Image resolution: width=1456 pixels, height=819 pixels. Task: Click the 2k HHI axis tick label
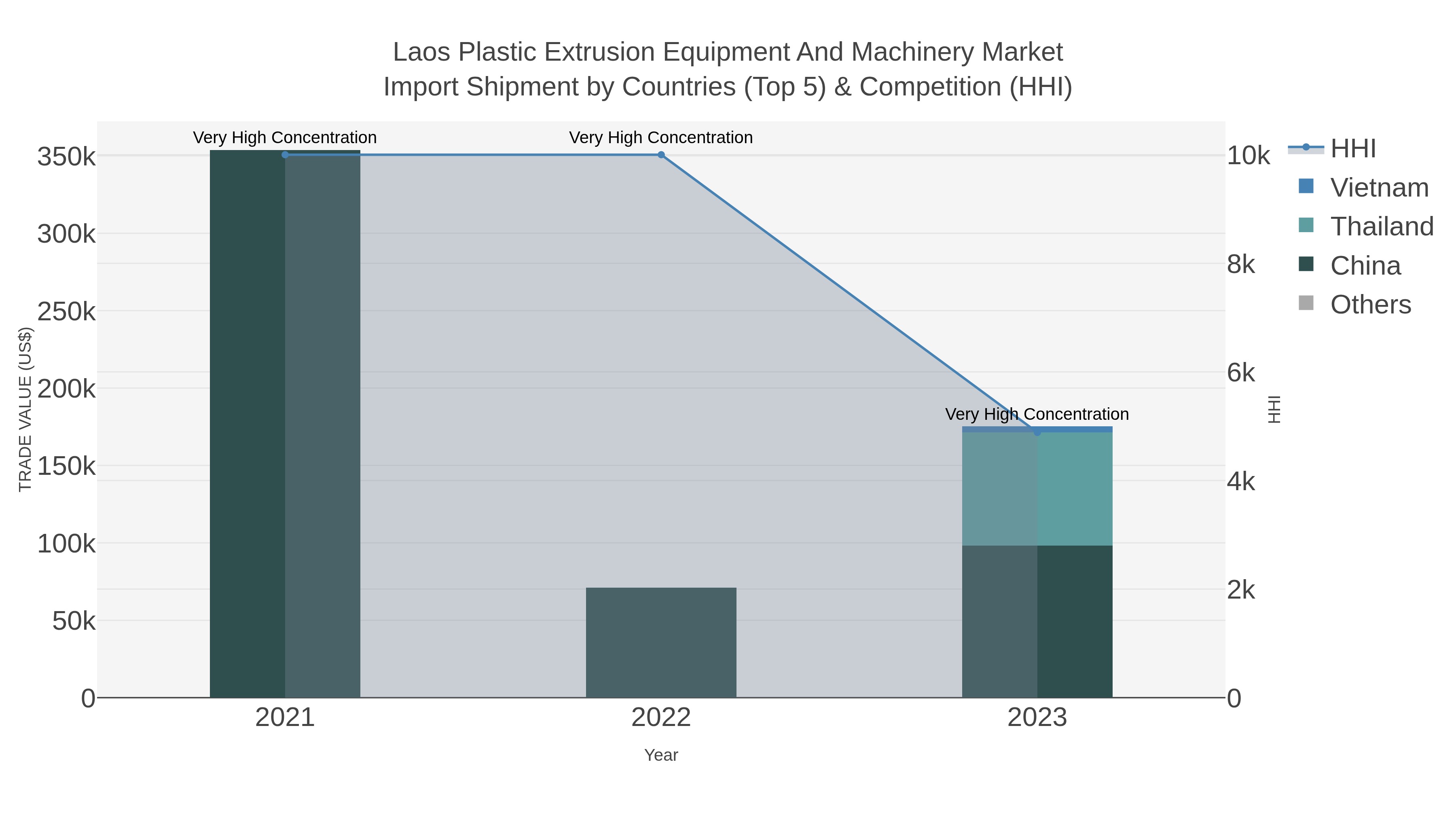click(1241, 590)
